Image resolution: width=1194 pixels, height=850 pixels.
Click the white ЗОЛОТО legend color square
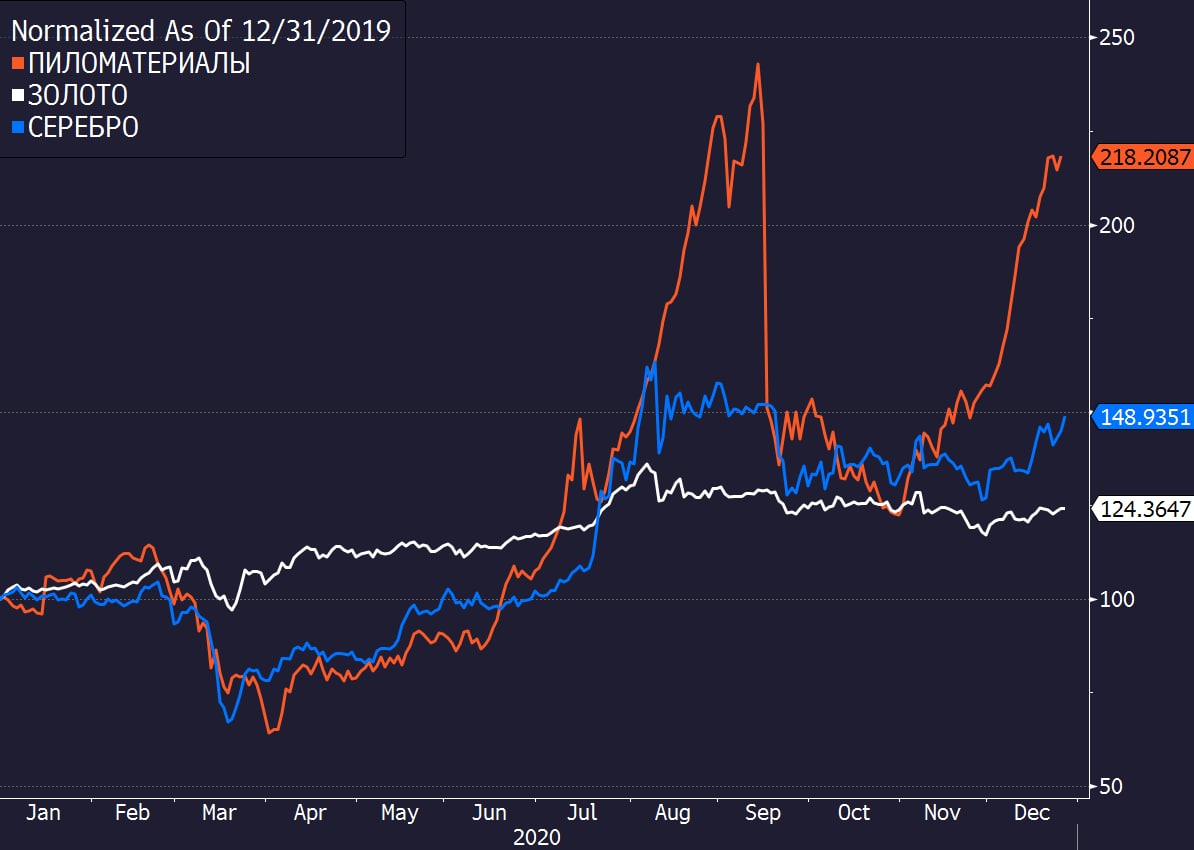(18, 95)
